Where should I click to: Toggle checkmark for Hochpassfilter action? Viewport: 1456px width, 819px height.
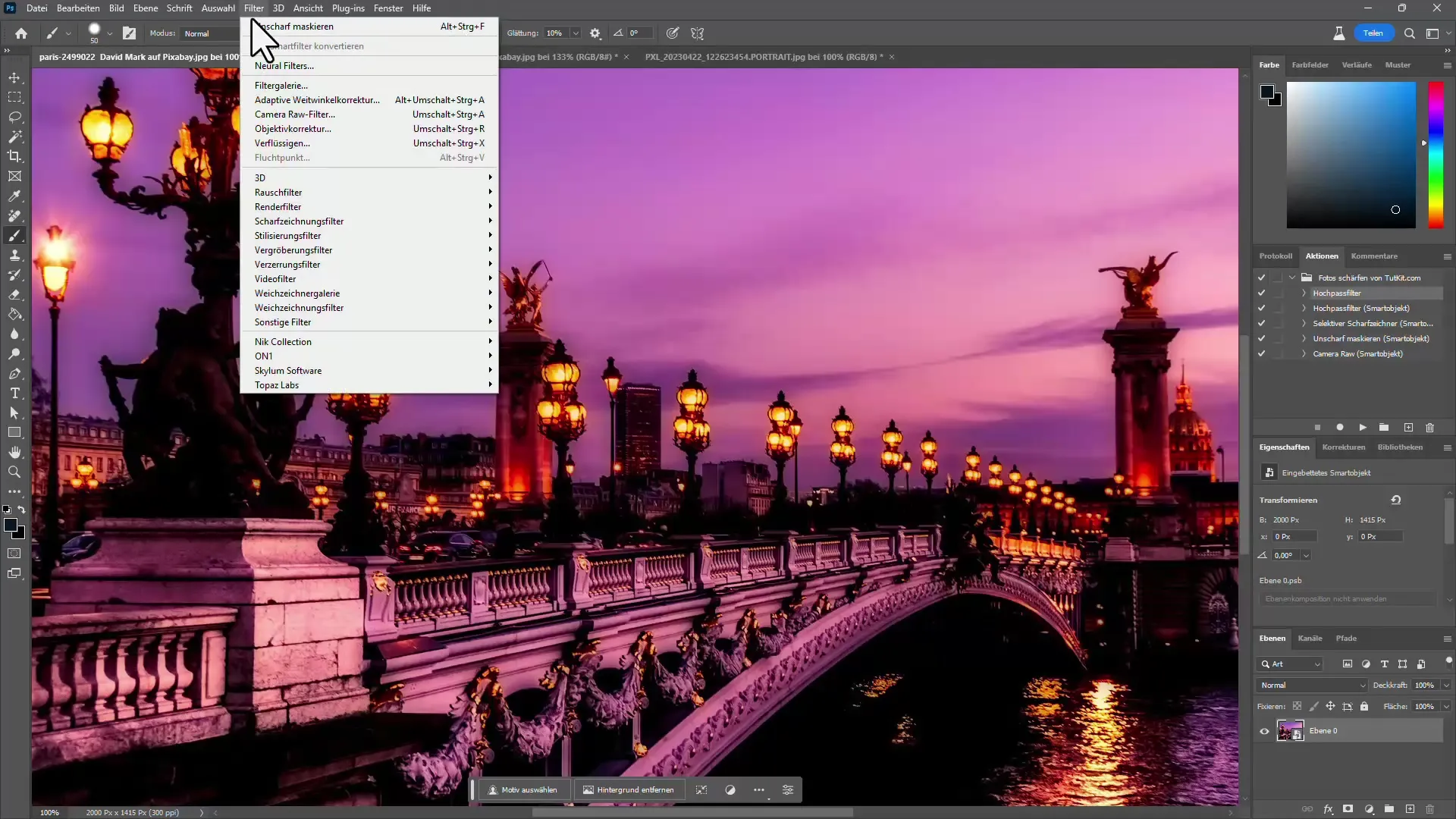(1261, 293)
